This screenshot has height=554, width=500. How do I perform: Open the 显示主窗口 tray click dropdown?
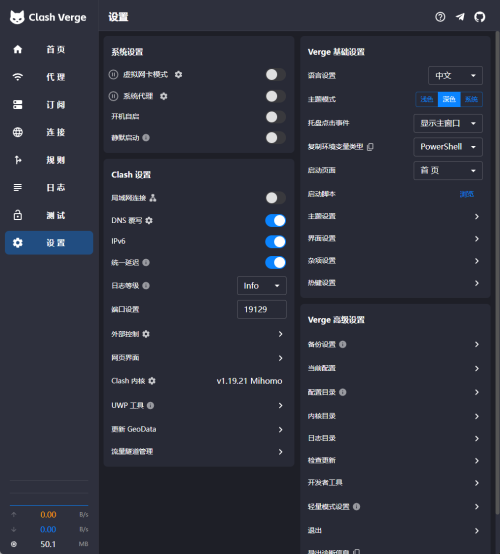(448, 123)
